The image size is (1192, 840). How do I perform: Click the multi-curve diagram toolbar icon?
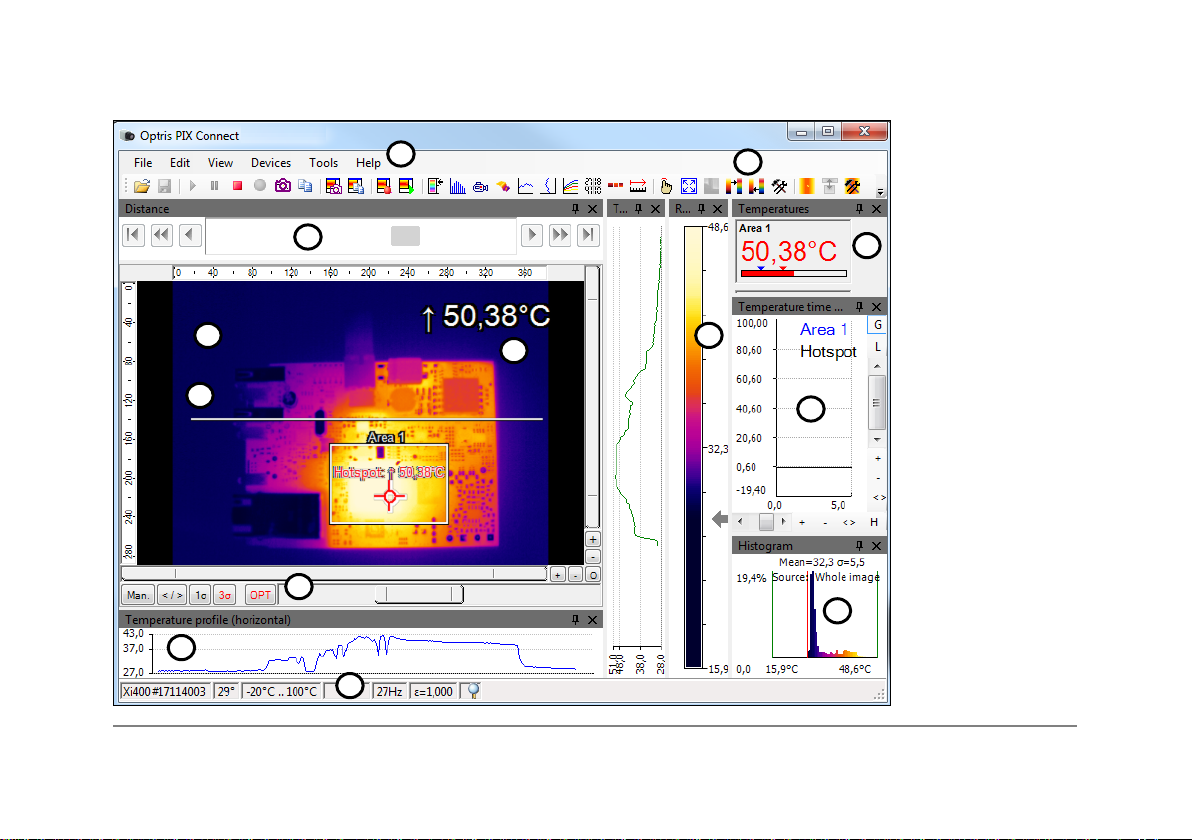[570, 186]
